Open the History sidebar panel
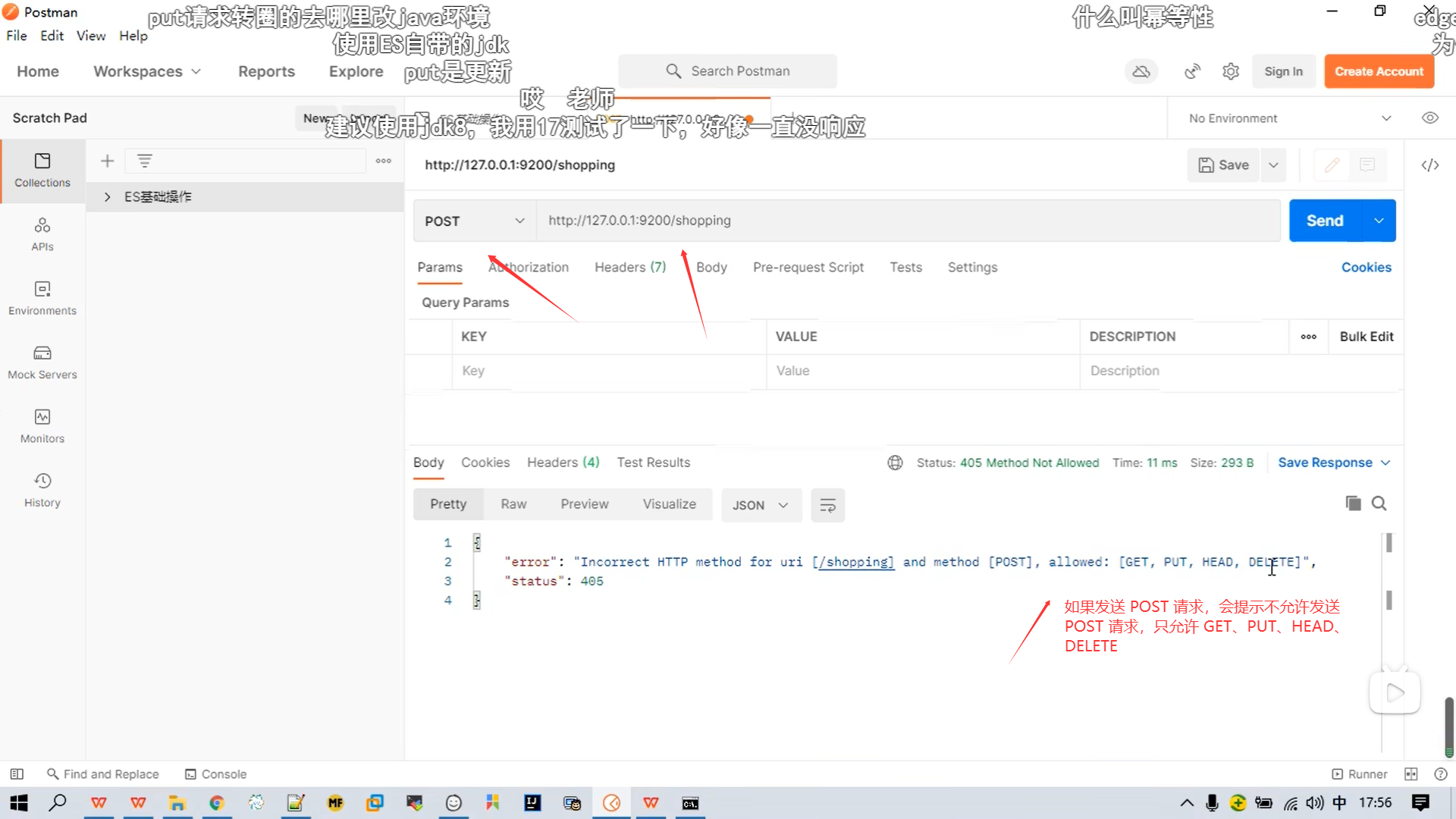Image resolution: width=1456 pixels, height=819 pixels. click(x=42, y=490)
